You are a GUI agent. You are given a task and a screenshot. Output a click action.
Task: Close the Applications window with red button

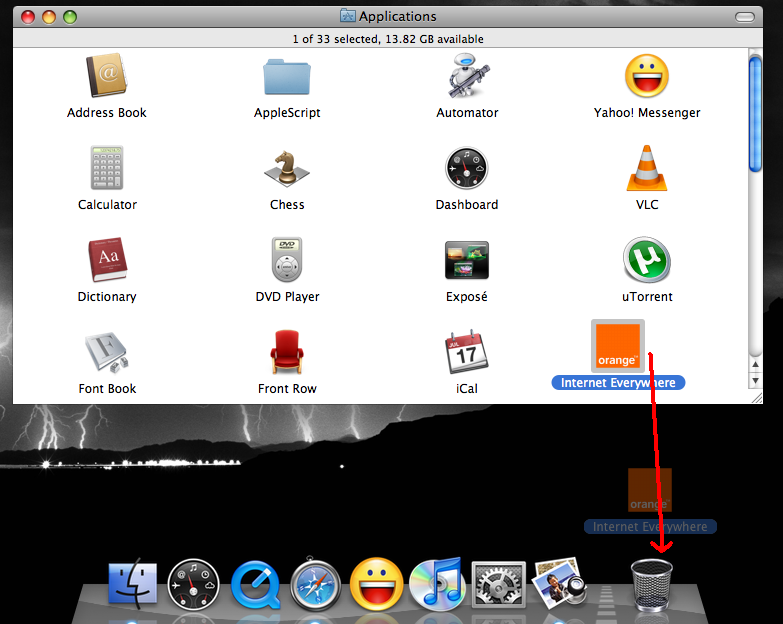coord(28,17)
